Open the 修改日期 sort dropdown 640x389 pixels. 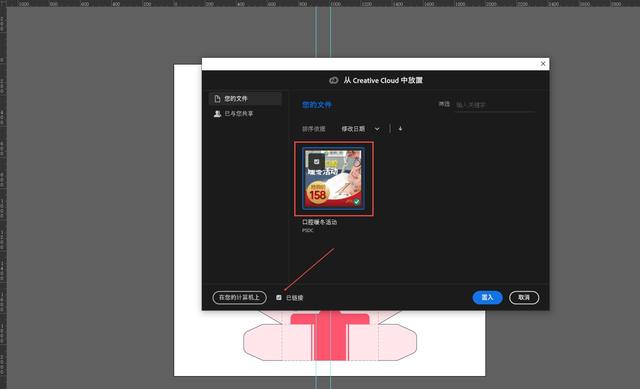pos(360,129)
